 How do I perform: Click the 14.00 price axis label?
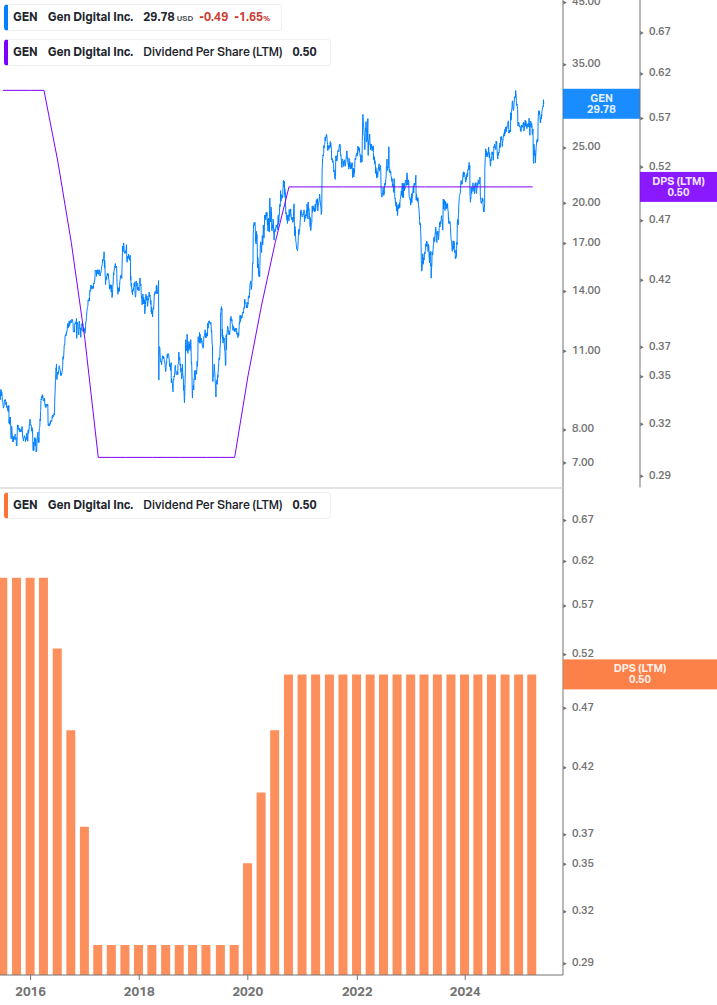[586, 290]
